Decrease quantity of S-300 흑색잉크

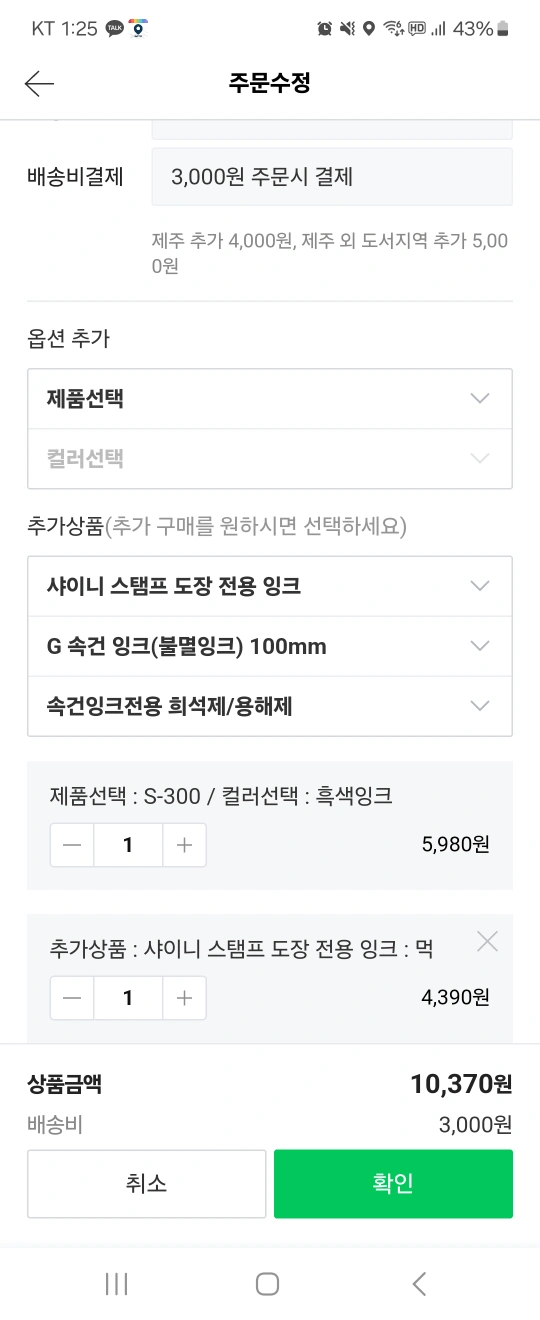72,845
